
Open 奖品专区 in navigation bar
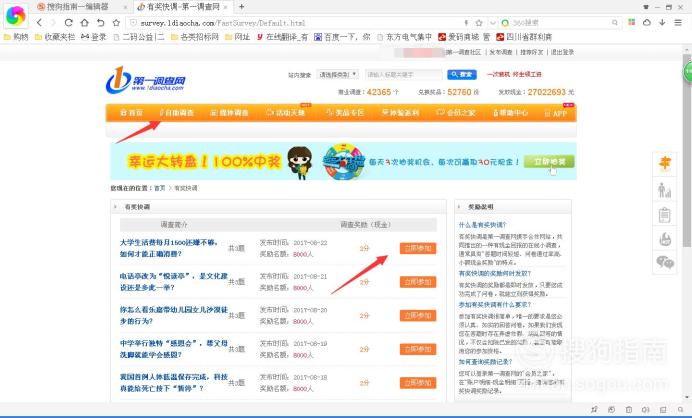point(345,113)
